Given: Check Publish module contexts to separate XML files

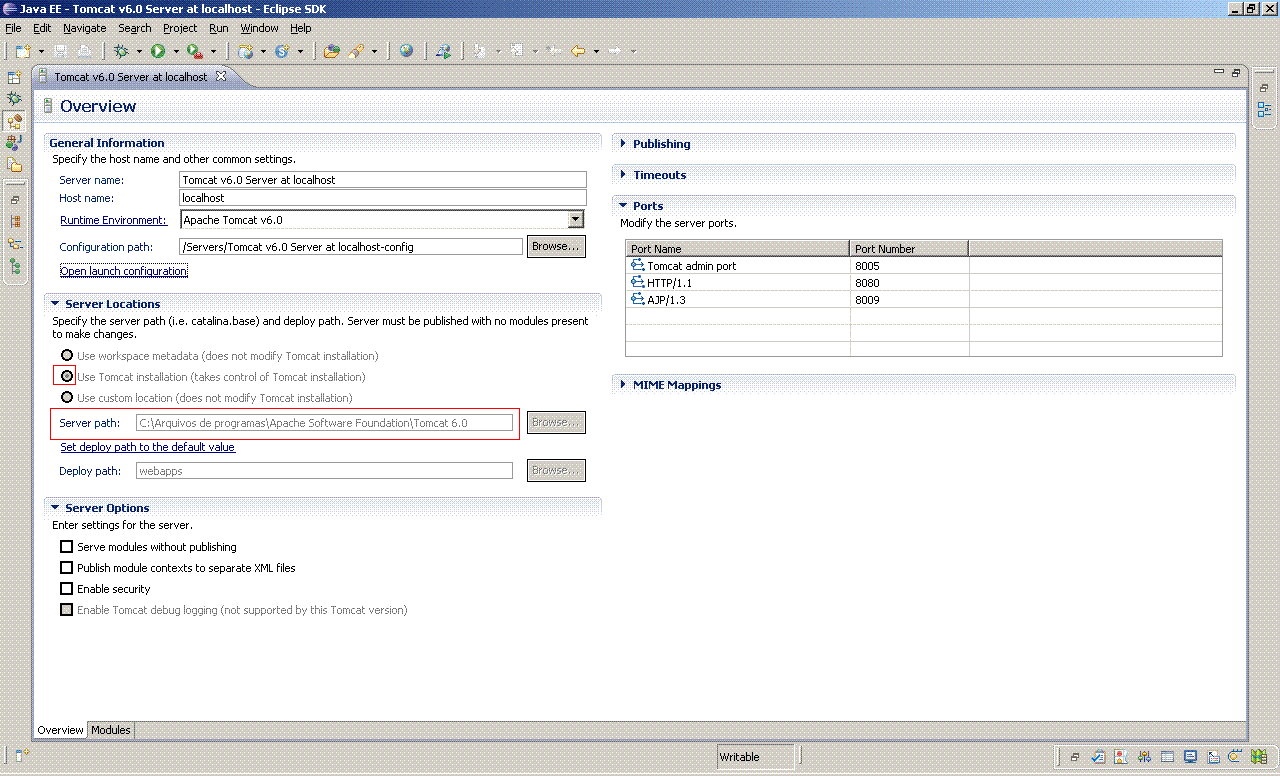Looking at the screenshot, I should (67, 568).
